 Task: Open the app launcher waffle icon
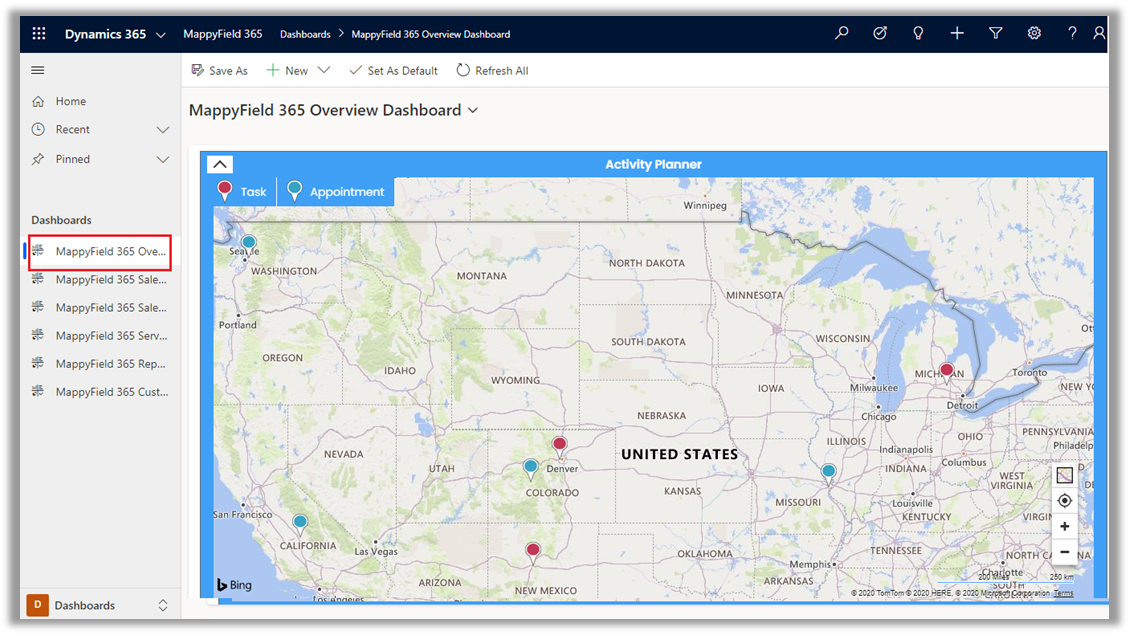pyautogui.click(x=39, y=34)
